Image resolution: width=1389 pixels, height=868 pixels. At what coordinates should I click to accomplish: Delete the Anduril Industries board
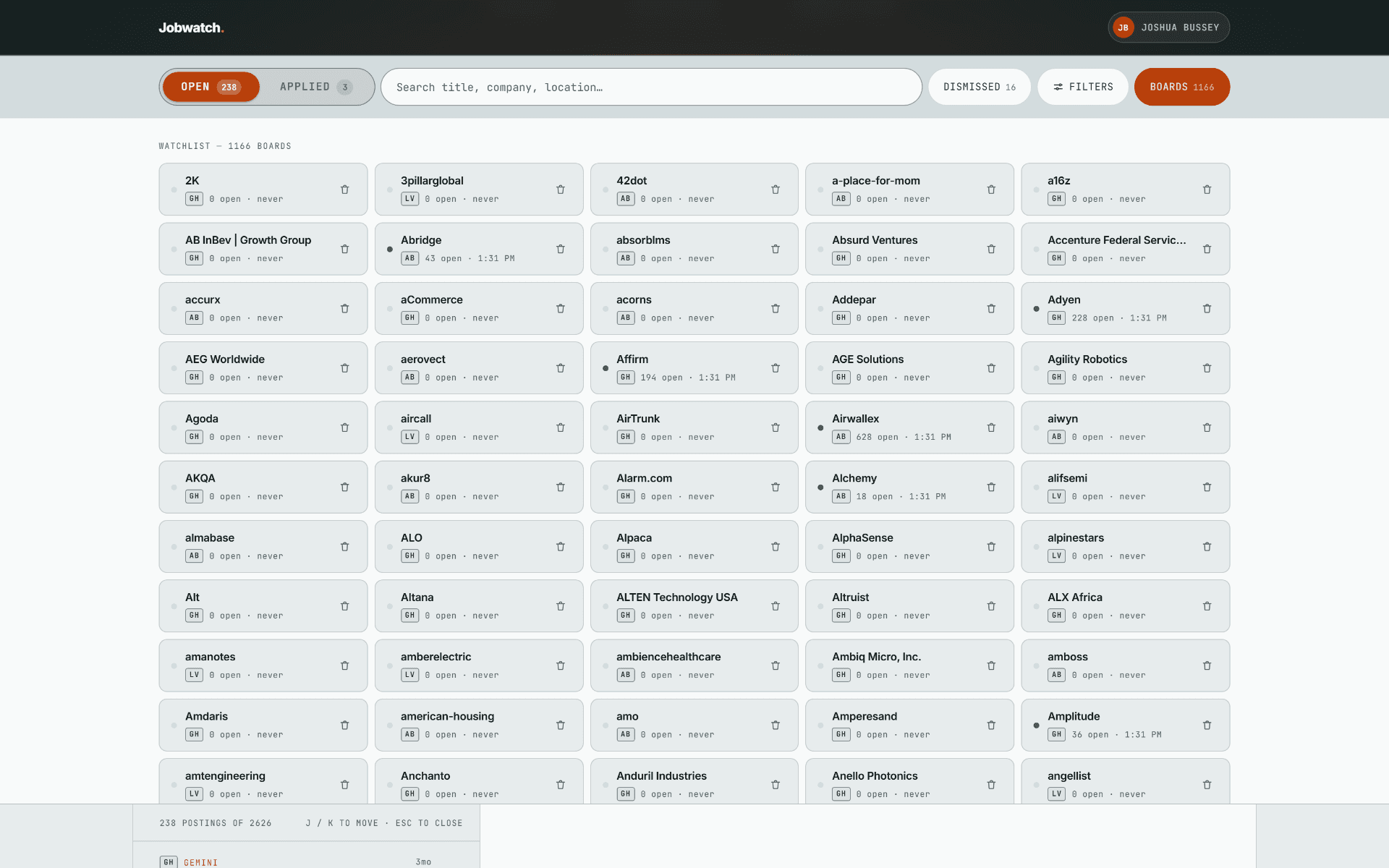tap(776, 785)
